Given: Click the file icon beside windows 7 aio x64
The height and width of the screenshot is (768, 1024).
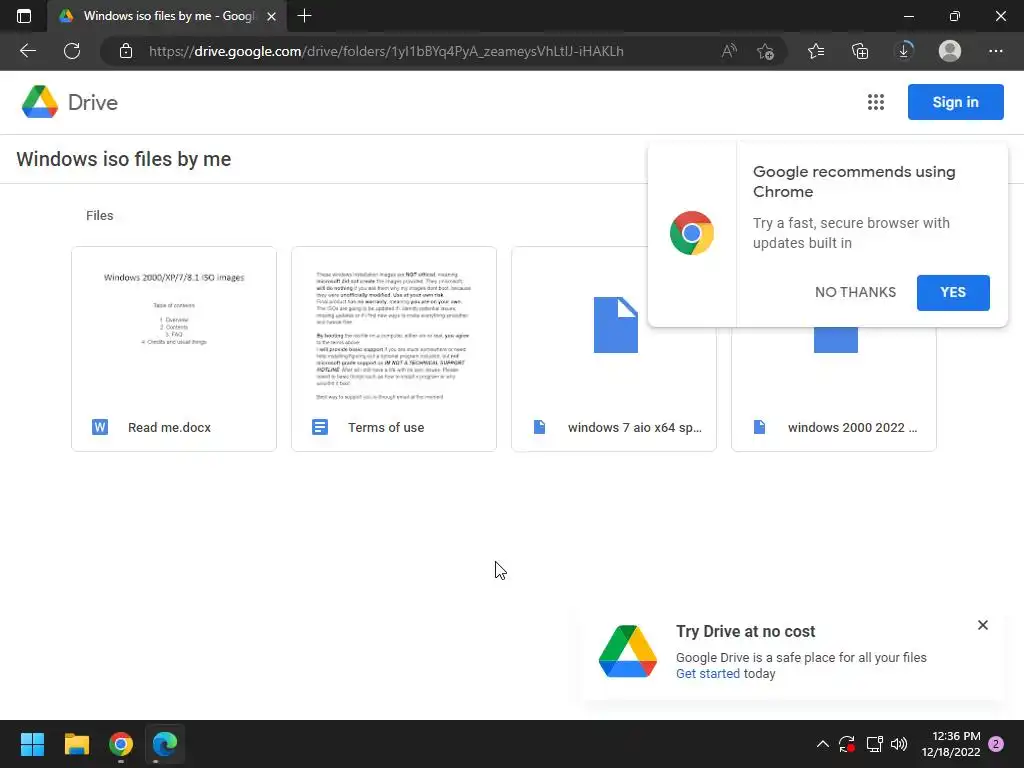Looking at the screenshot, I should tap(539, 427).
